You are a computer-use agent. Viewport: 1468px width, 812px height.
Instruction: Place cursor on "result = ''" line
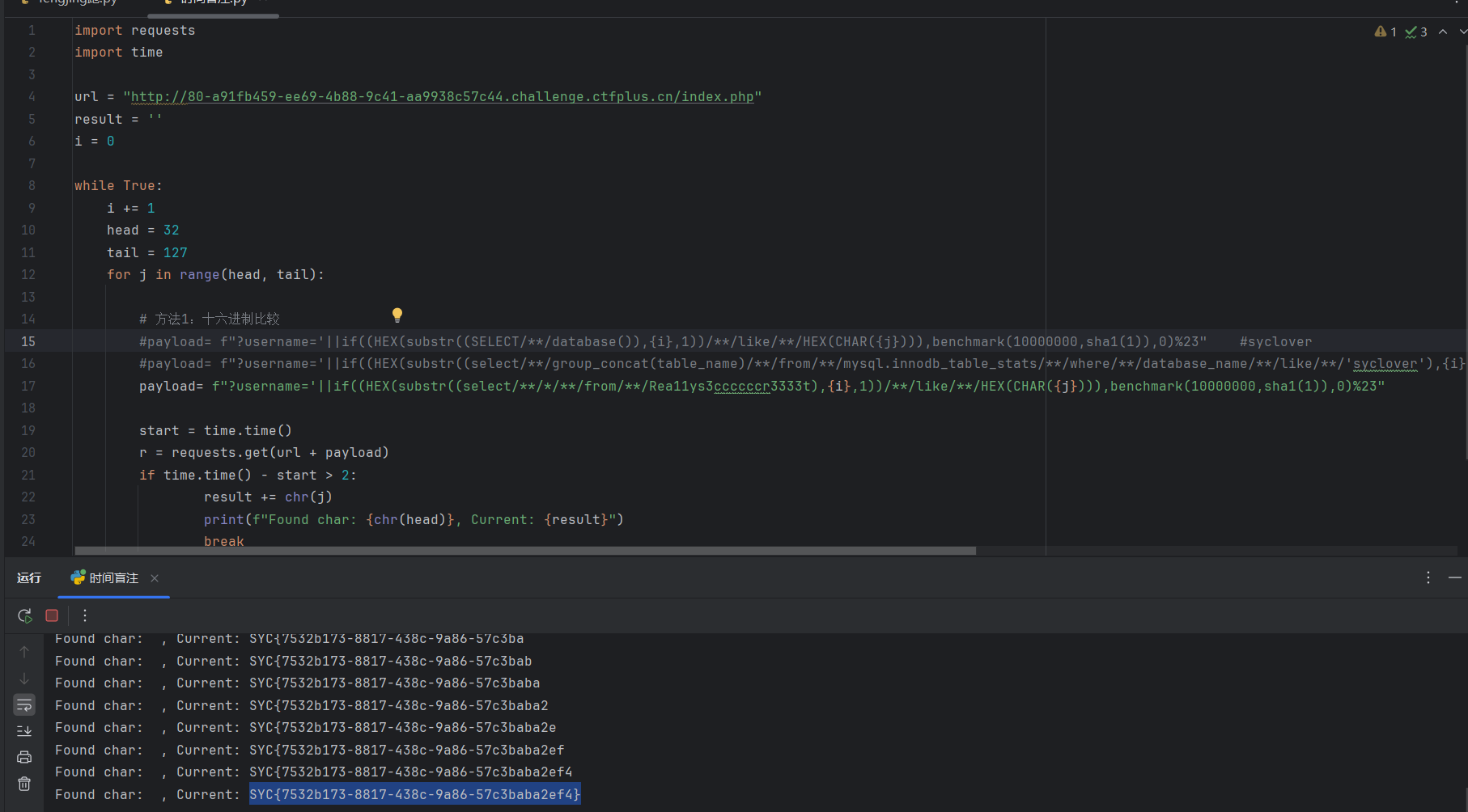(x=119, y=119)
